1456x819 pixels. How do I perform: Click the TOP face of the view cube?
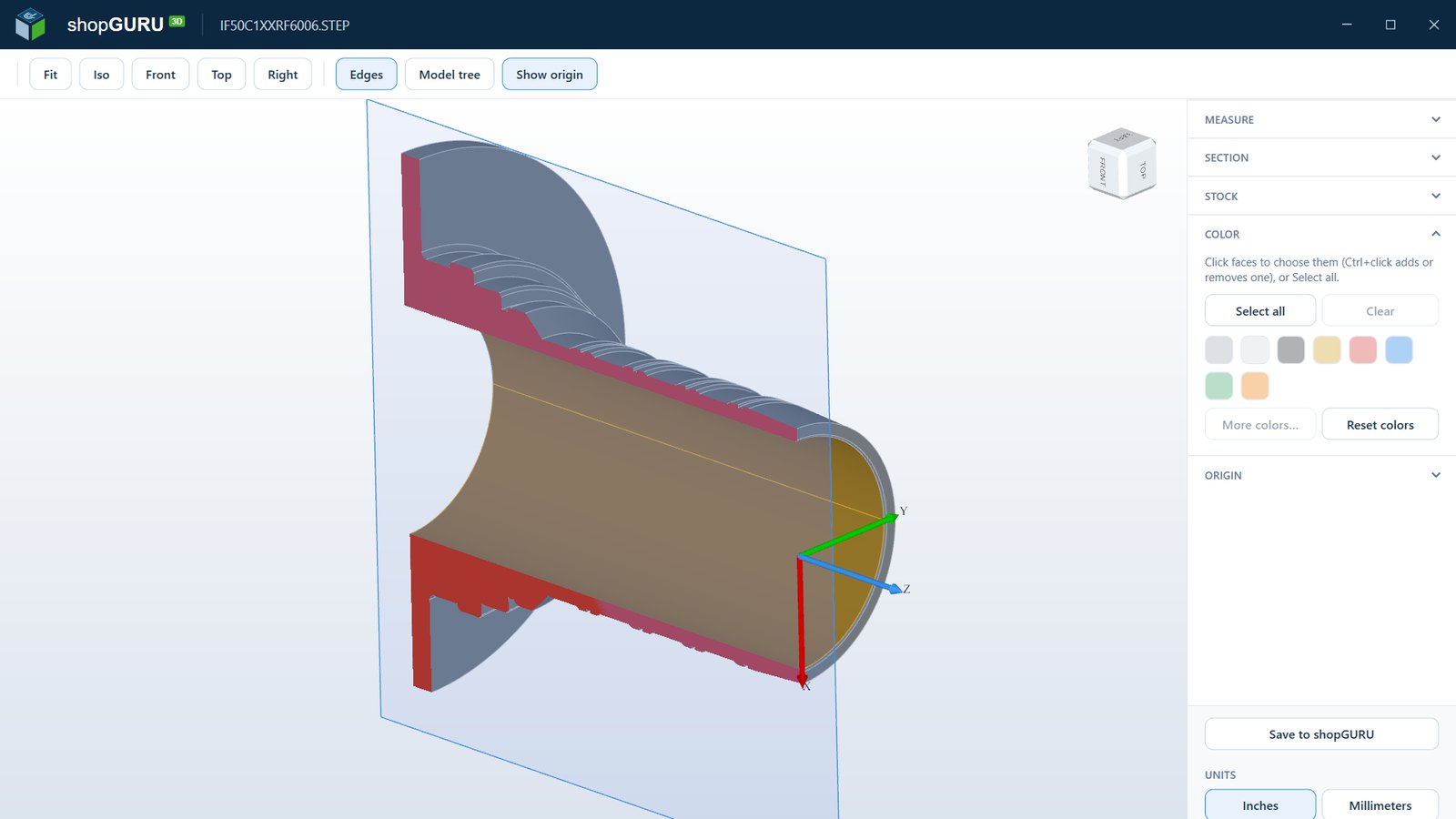click(x=1141, y=170)
